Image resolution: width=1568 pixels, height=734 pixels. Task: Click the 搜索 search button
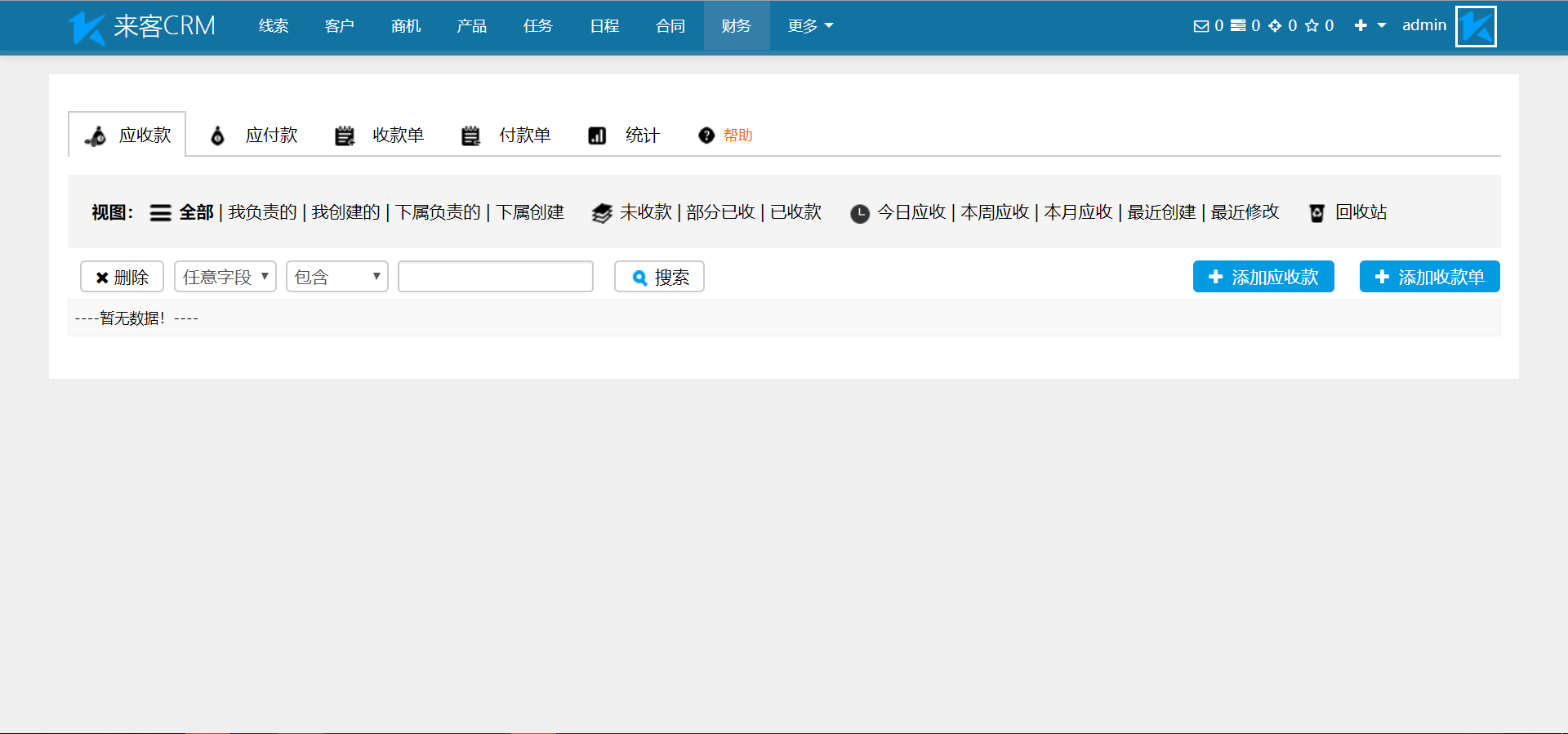(x=659, y=277)
